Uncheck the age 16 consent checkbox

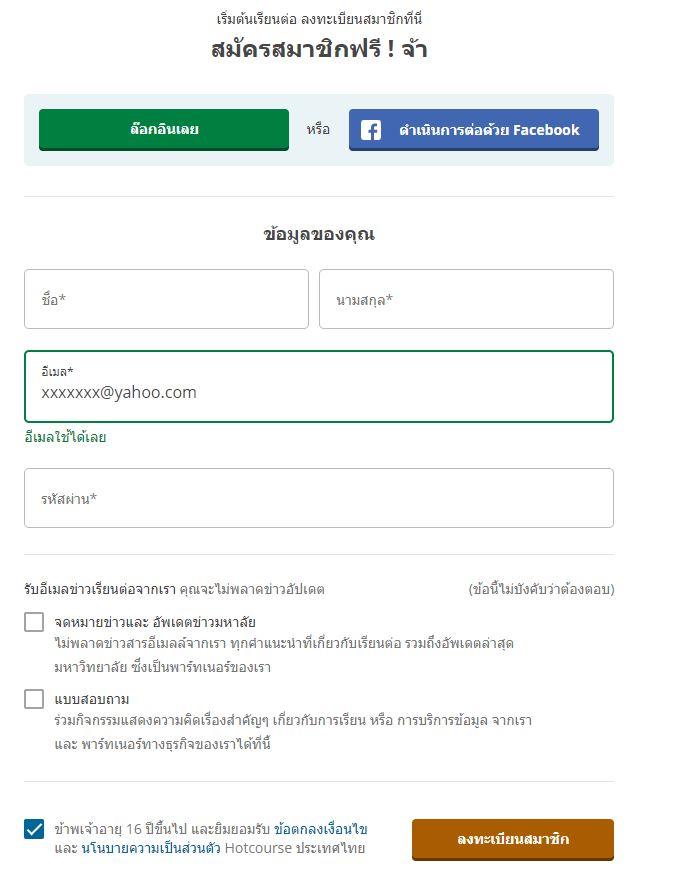pos(34,829)
